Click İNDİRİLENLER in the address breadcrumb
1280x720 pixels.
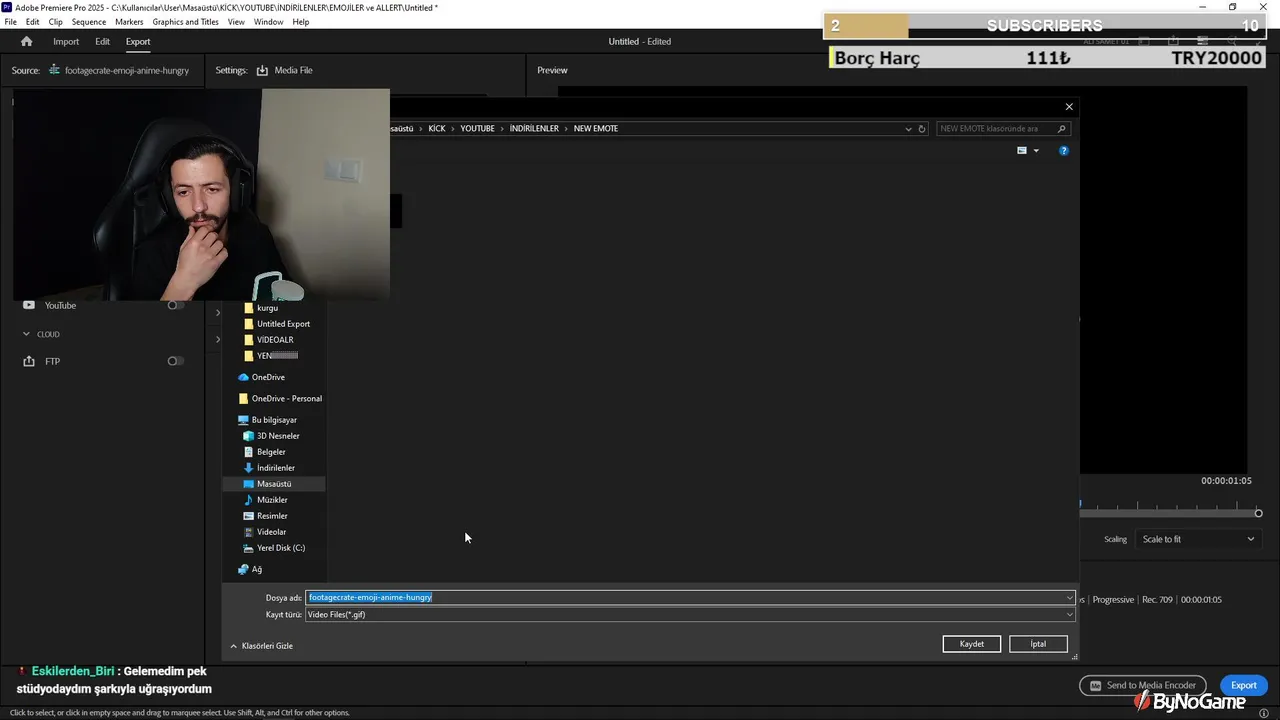(x=534, y=128)
